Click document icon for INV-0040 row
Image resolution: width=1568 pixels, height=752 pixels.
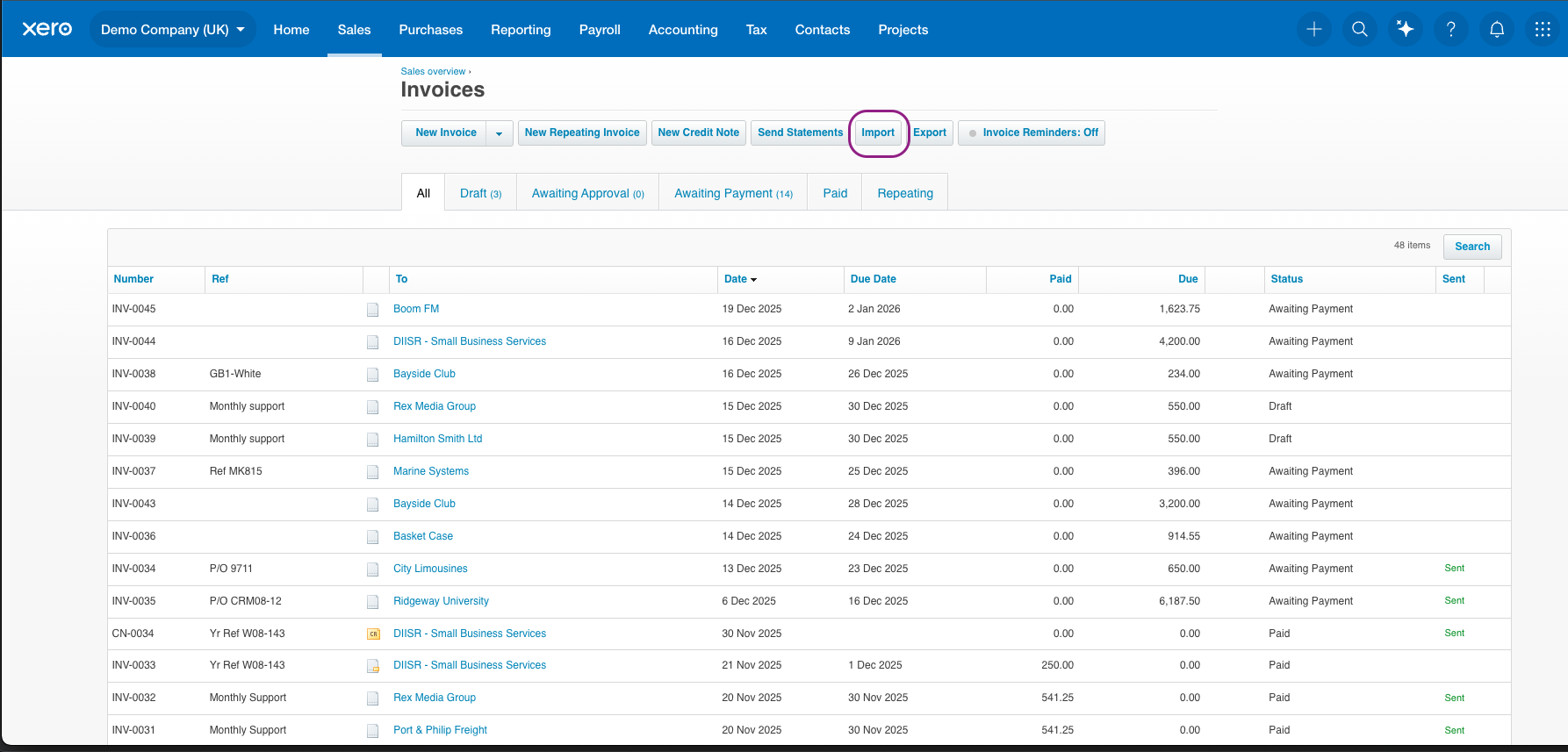pyautogui.click(x=373, y=407)
